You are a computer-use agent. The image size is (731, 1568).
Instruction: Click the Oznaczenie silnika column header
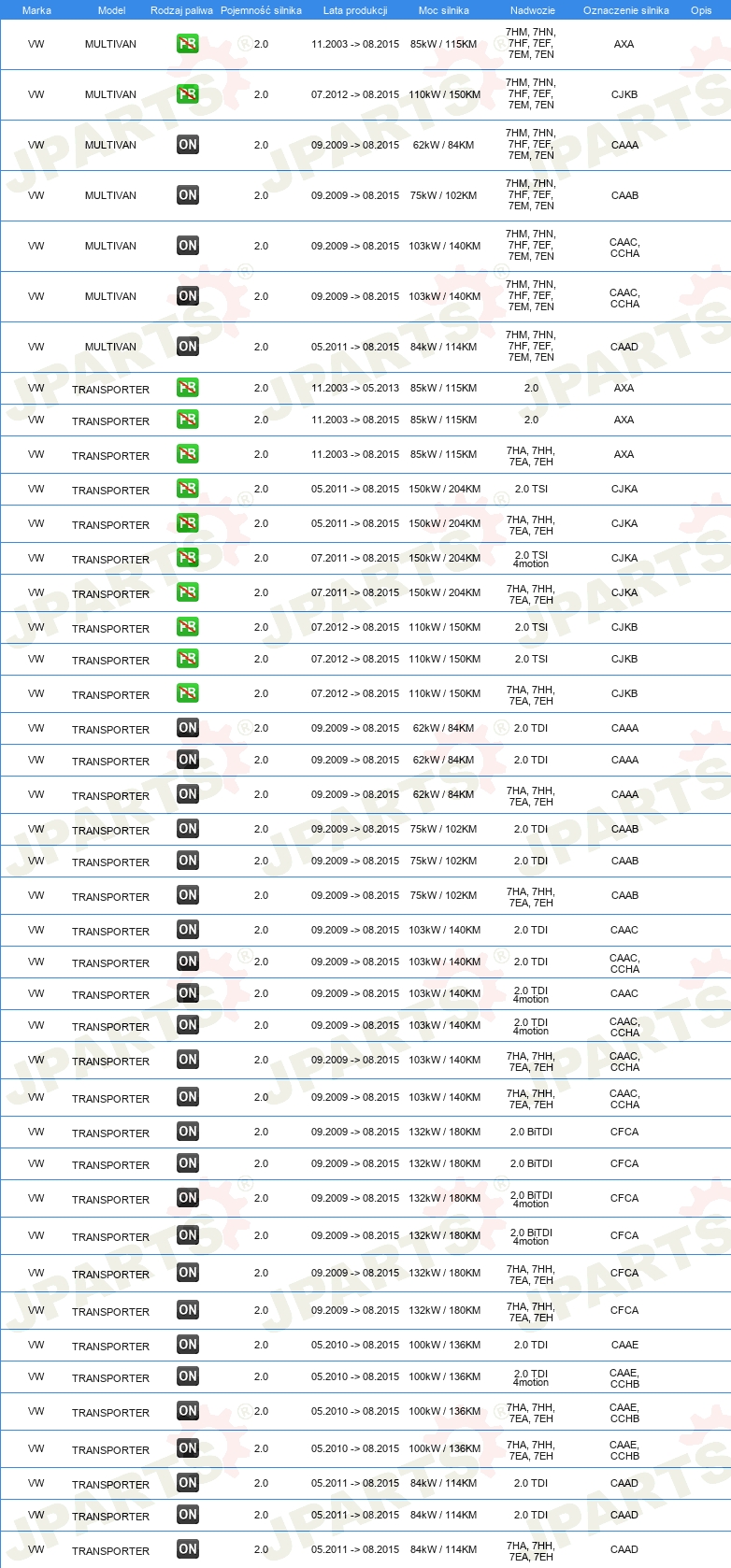626,10
